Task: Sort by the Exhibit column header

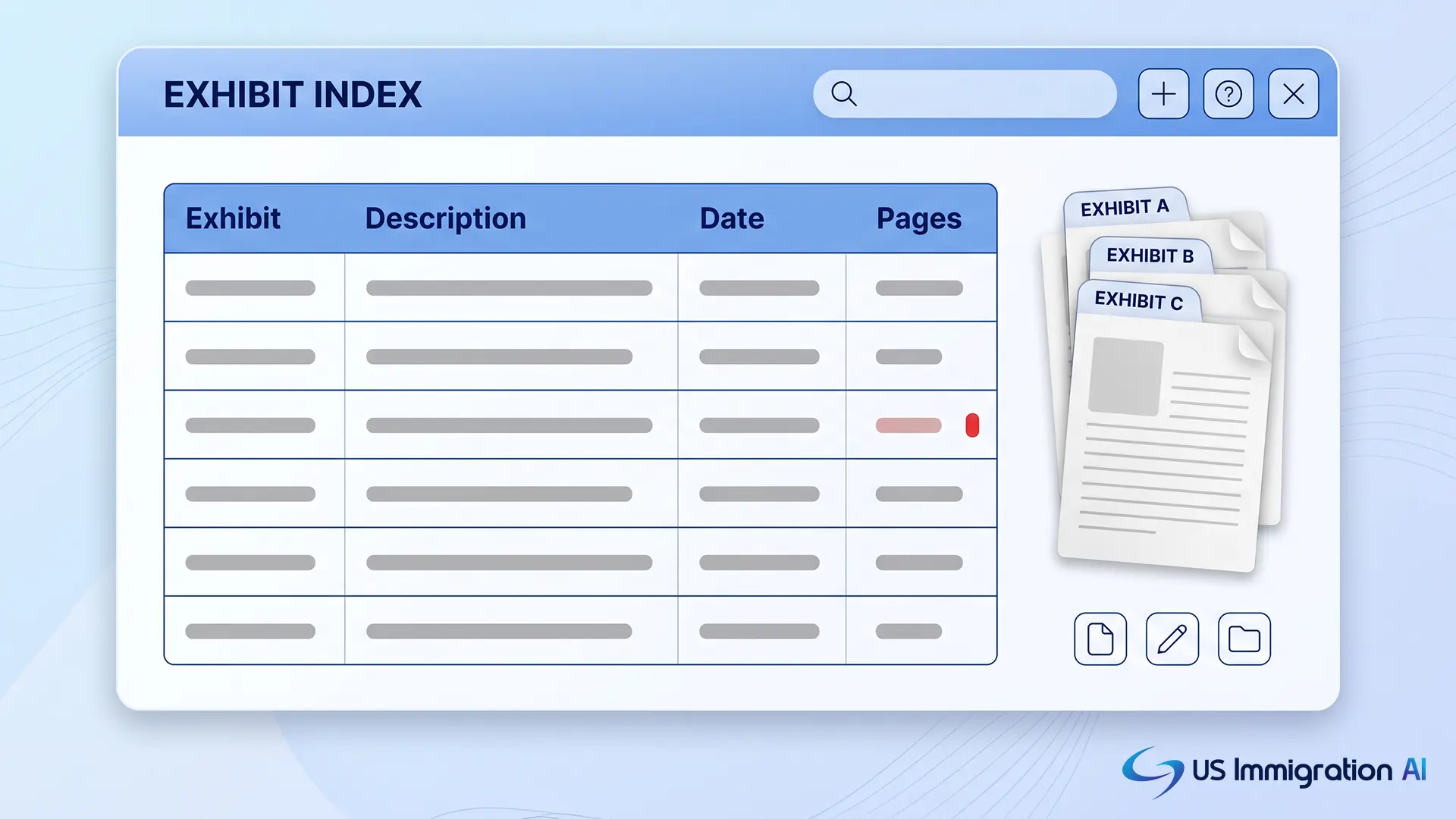Action: click(233, 218)
